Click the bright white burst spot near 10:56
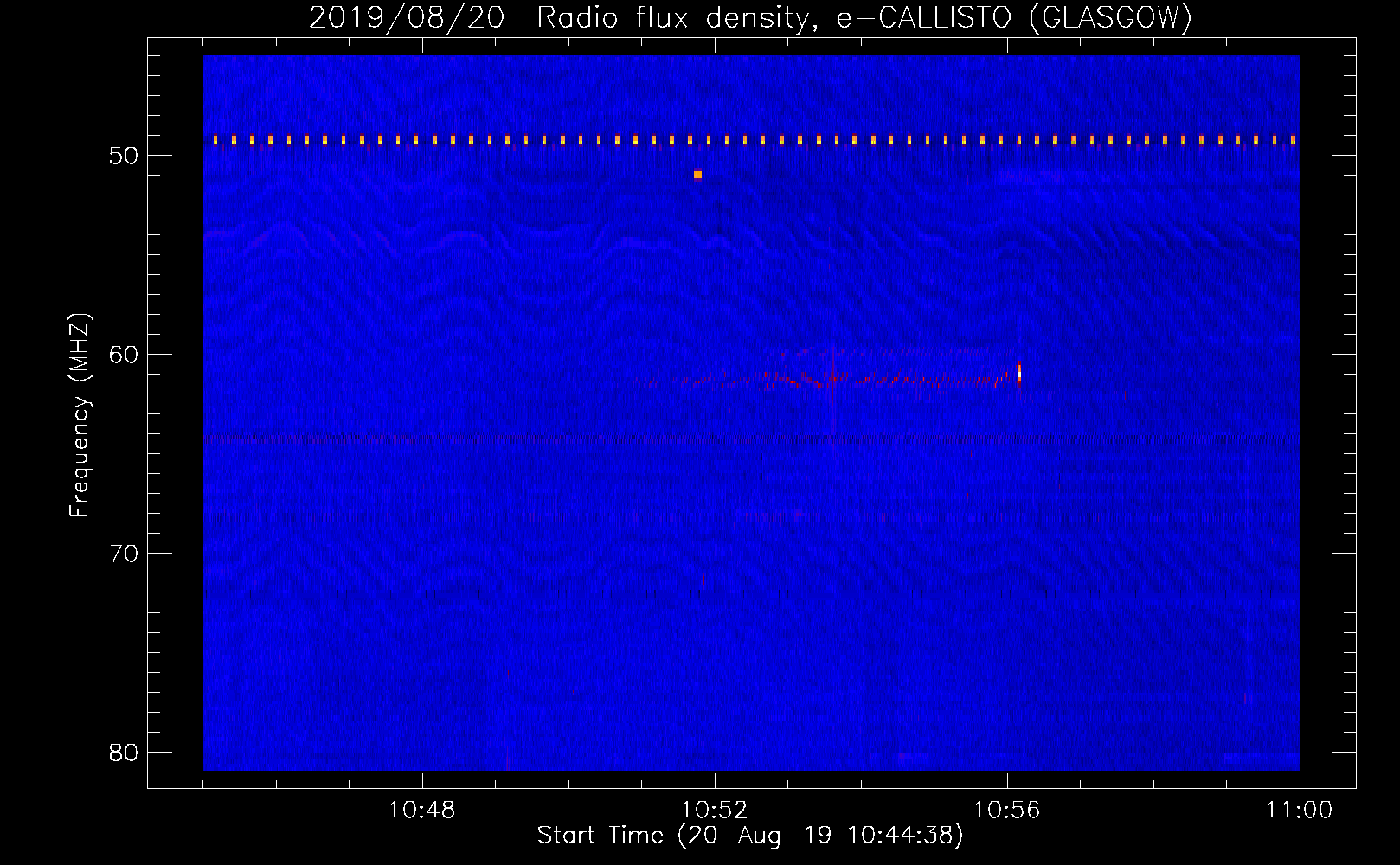The width and height of the screenshot is (1400, 865). [x=1018, y=372]
